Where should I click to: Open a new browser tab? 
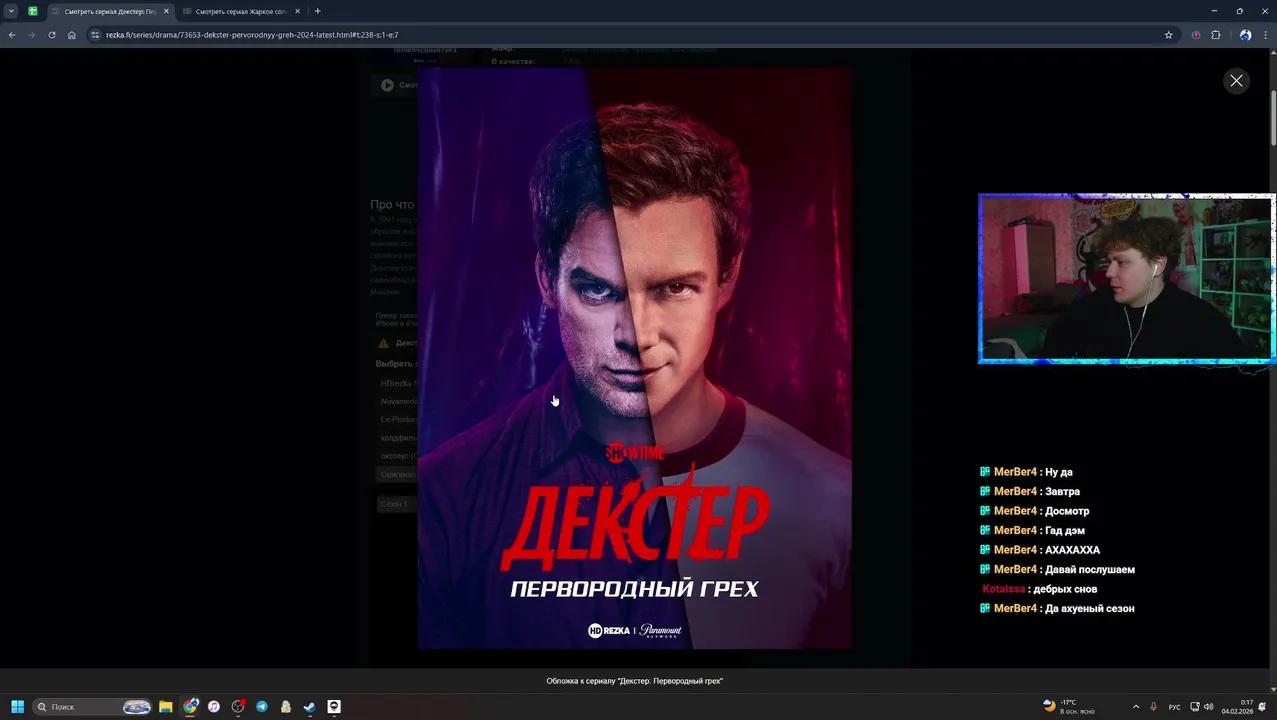318,11
